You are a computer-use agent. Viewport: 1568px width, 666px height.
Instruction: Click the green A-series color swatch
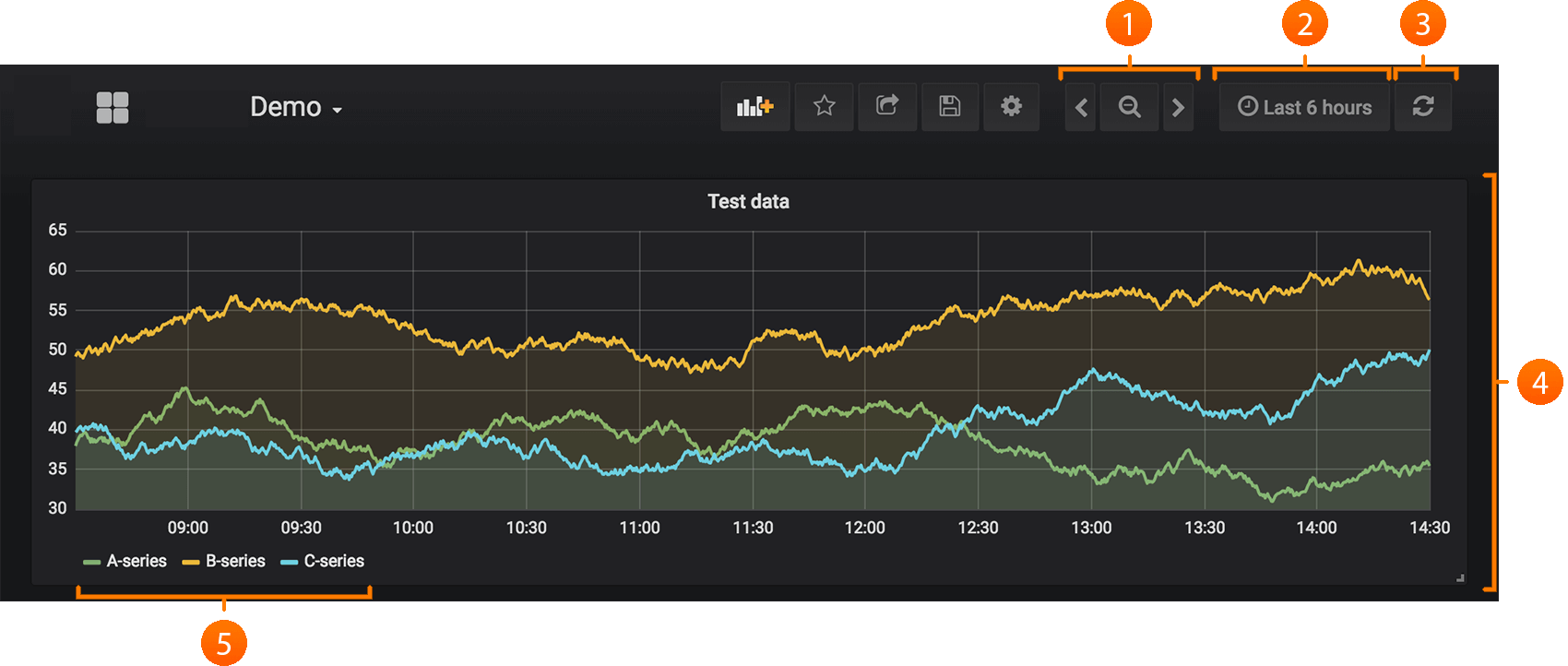(x=91, y=562)
